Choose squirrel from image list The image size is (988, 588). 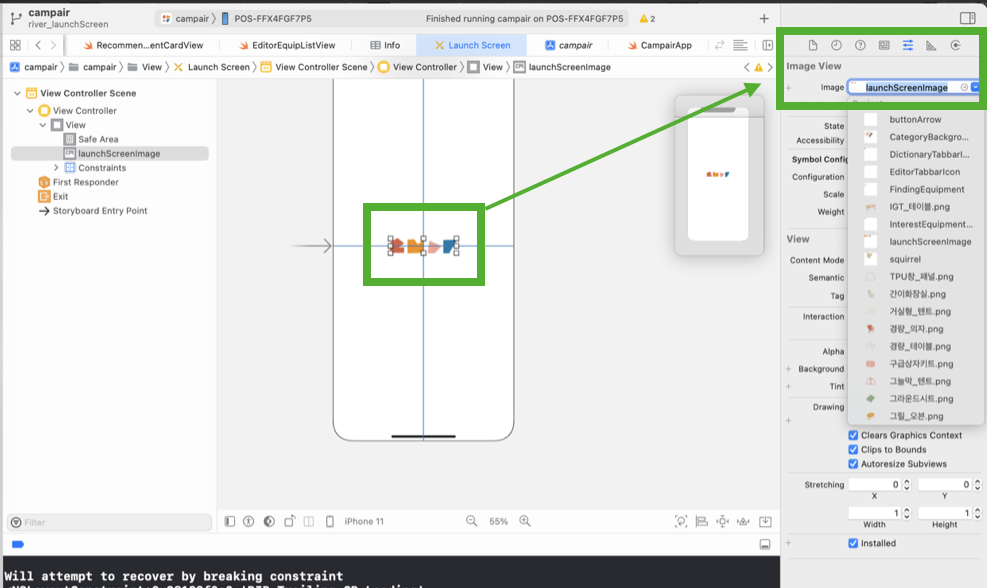pyautogui.click(x=905, y=259)
